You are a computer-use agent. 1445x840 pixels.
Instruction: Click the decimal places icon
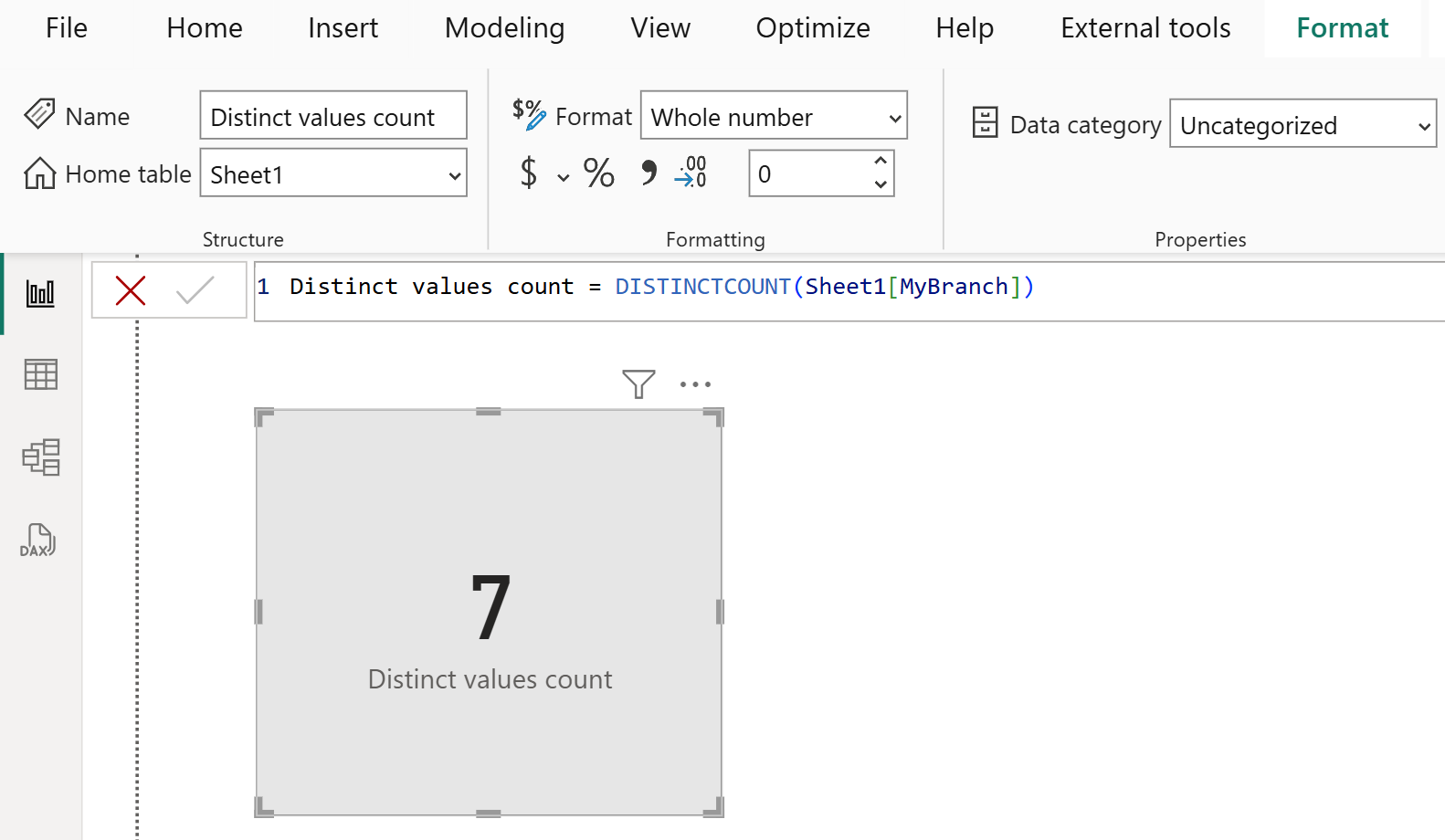click(x=691, y=173)
